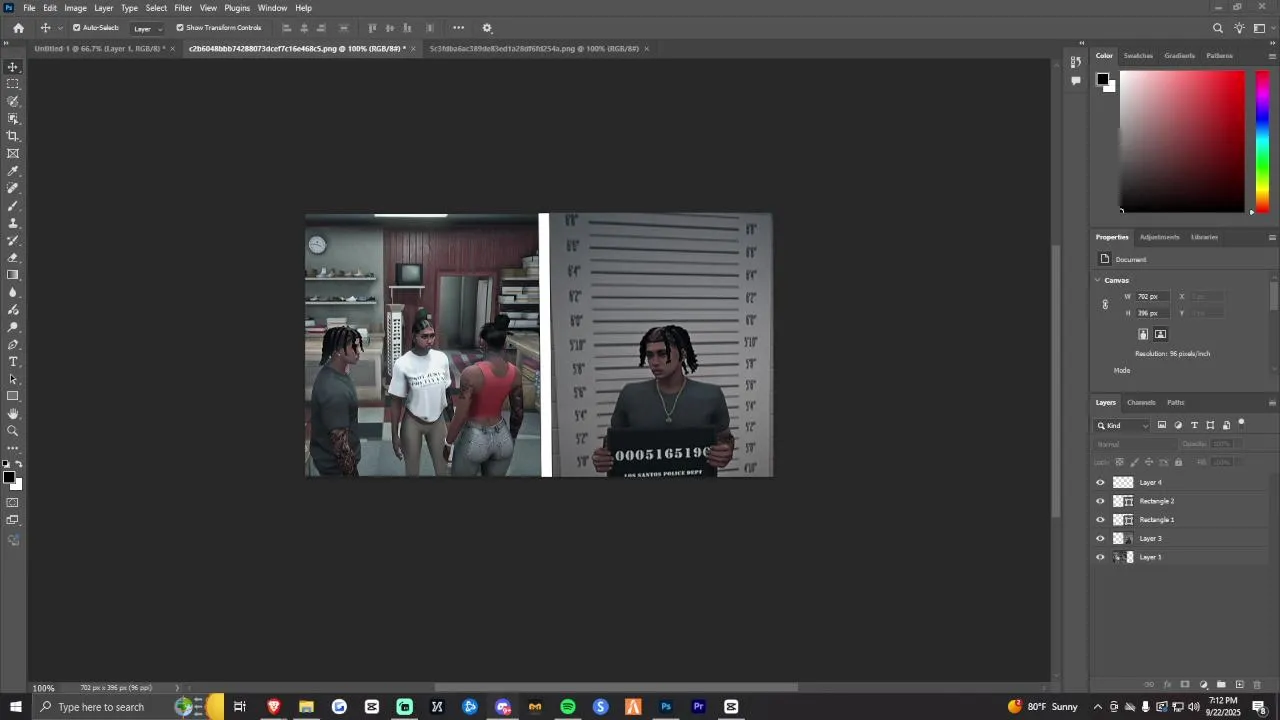
Task: Hide Layer 4 with its eye icon
Action: 1101,482
